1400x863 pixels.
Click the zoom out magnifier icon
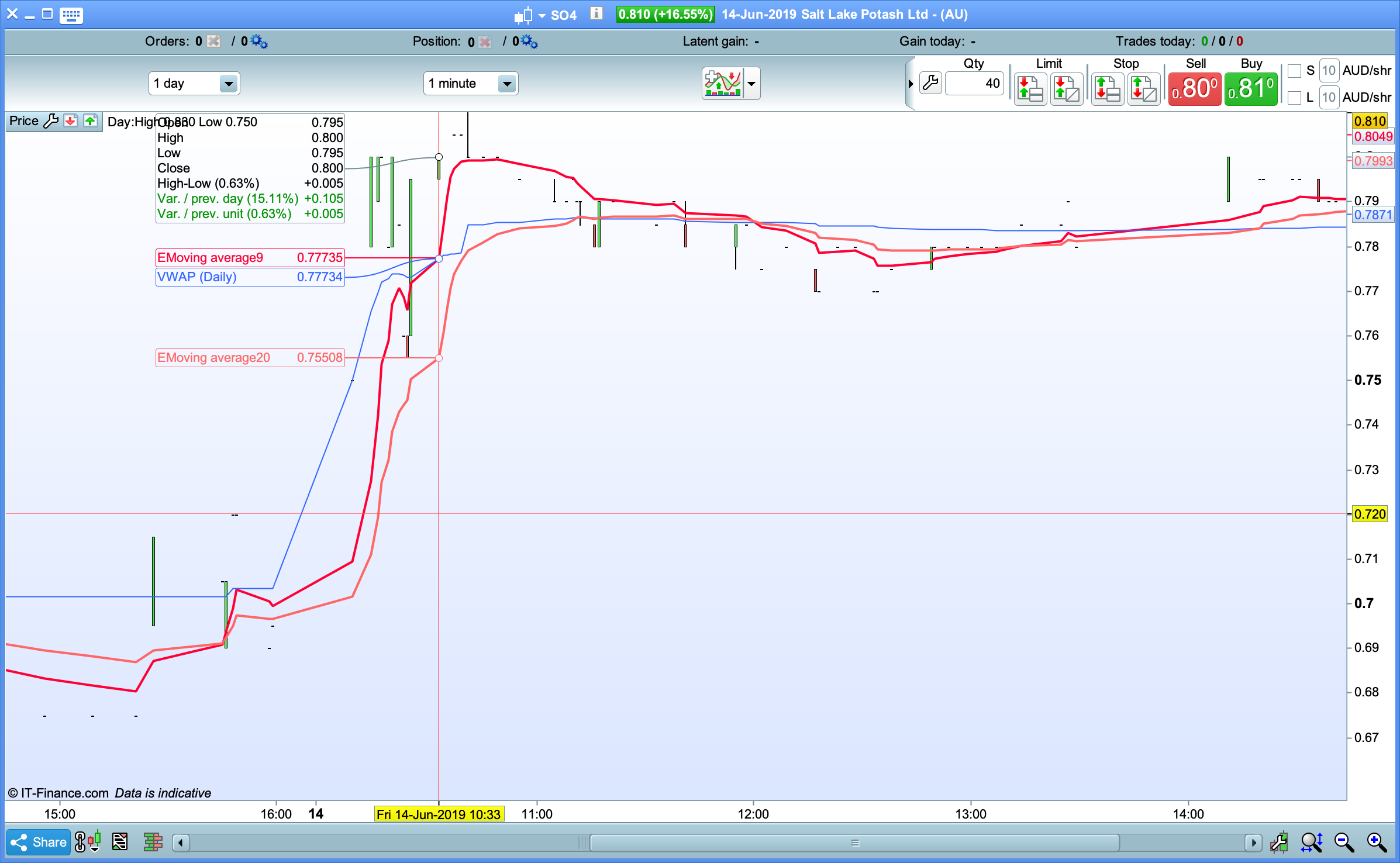(1344, 842)
